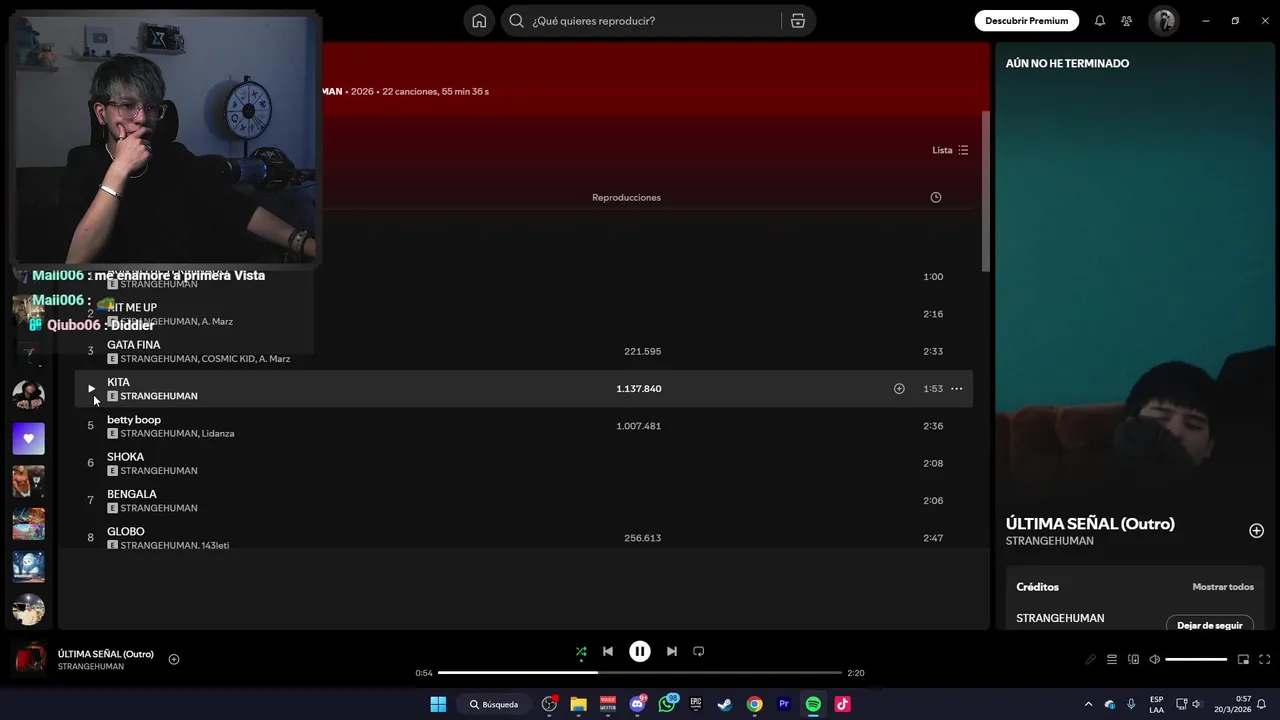
Task: Open the notifications bell in Spotify
Action: pos(1100,21)
